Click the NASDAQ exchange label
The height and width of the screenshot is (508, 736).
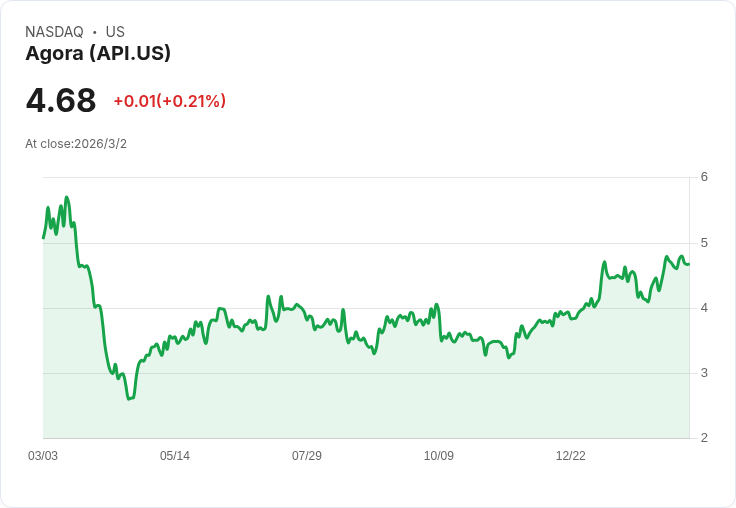pyautogui.click(x=54, y=32)
